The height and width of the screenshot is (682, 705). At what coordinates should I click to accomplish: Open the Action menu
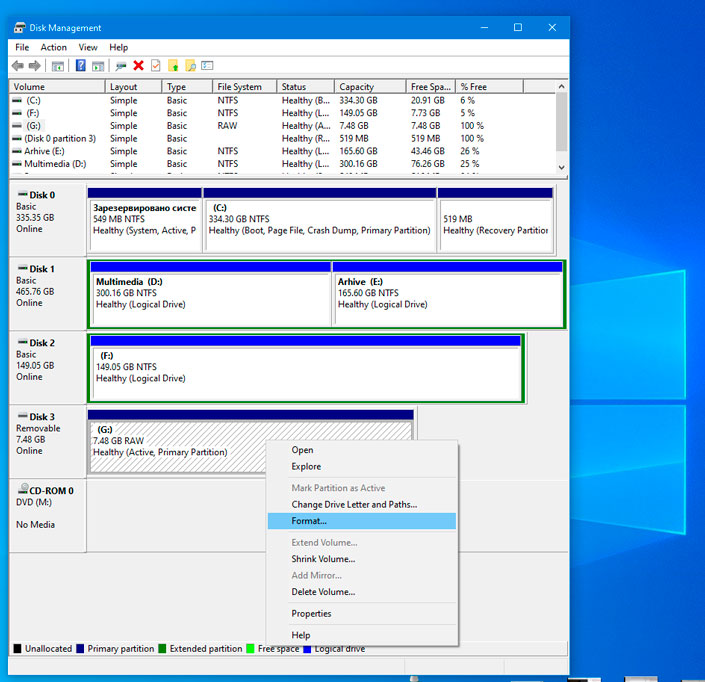click(x=54, y=47)
